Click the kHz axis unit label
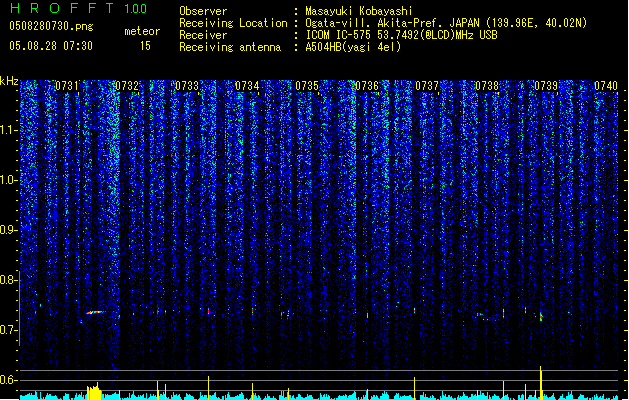 tap(9, 81)
